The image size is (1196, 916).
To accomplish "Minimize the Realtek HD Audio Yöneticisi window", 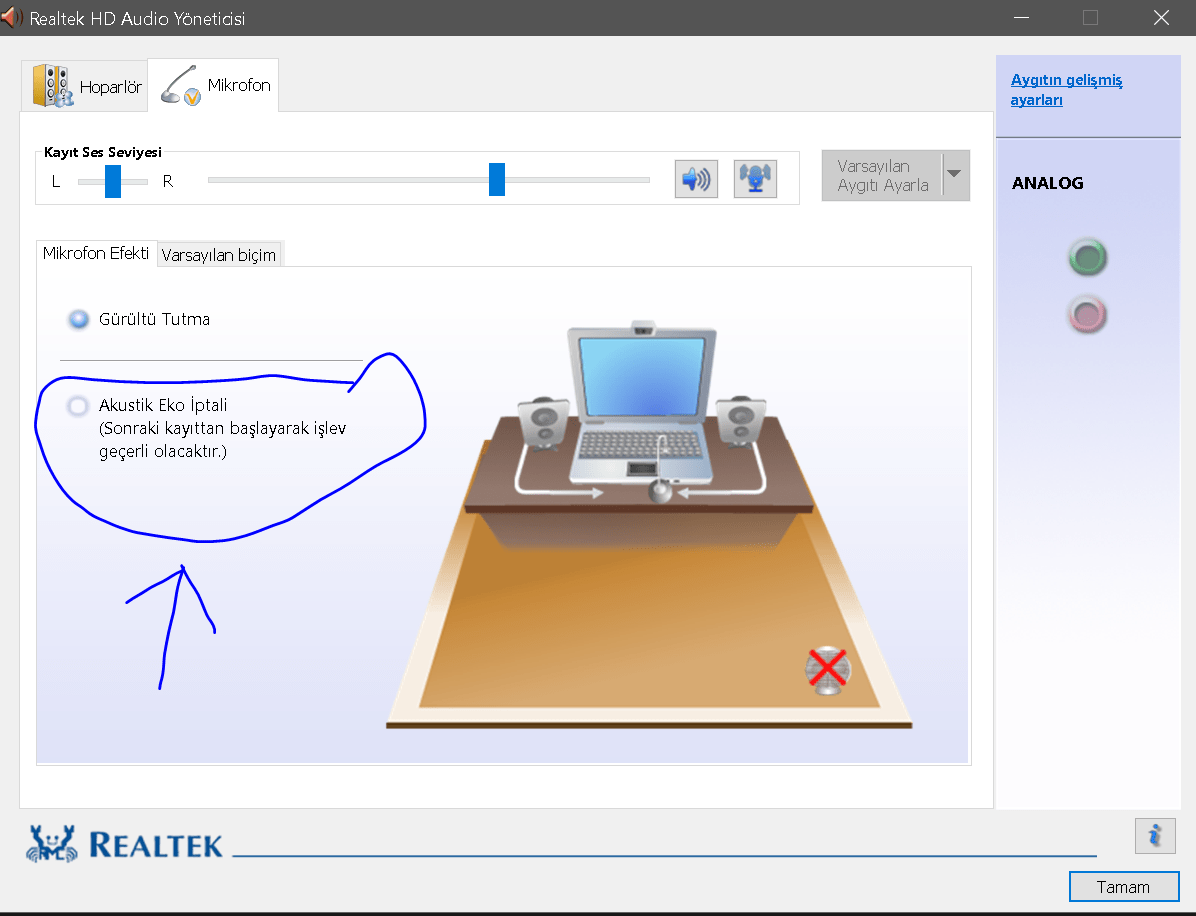I will [1021, 18].
